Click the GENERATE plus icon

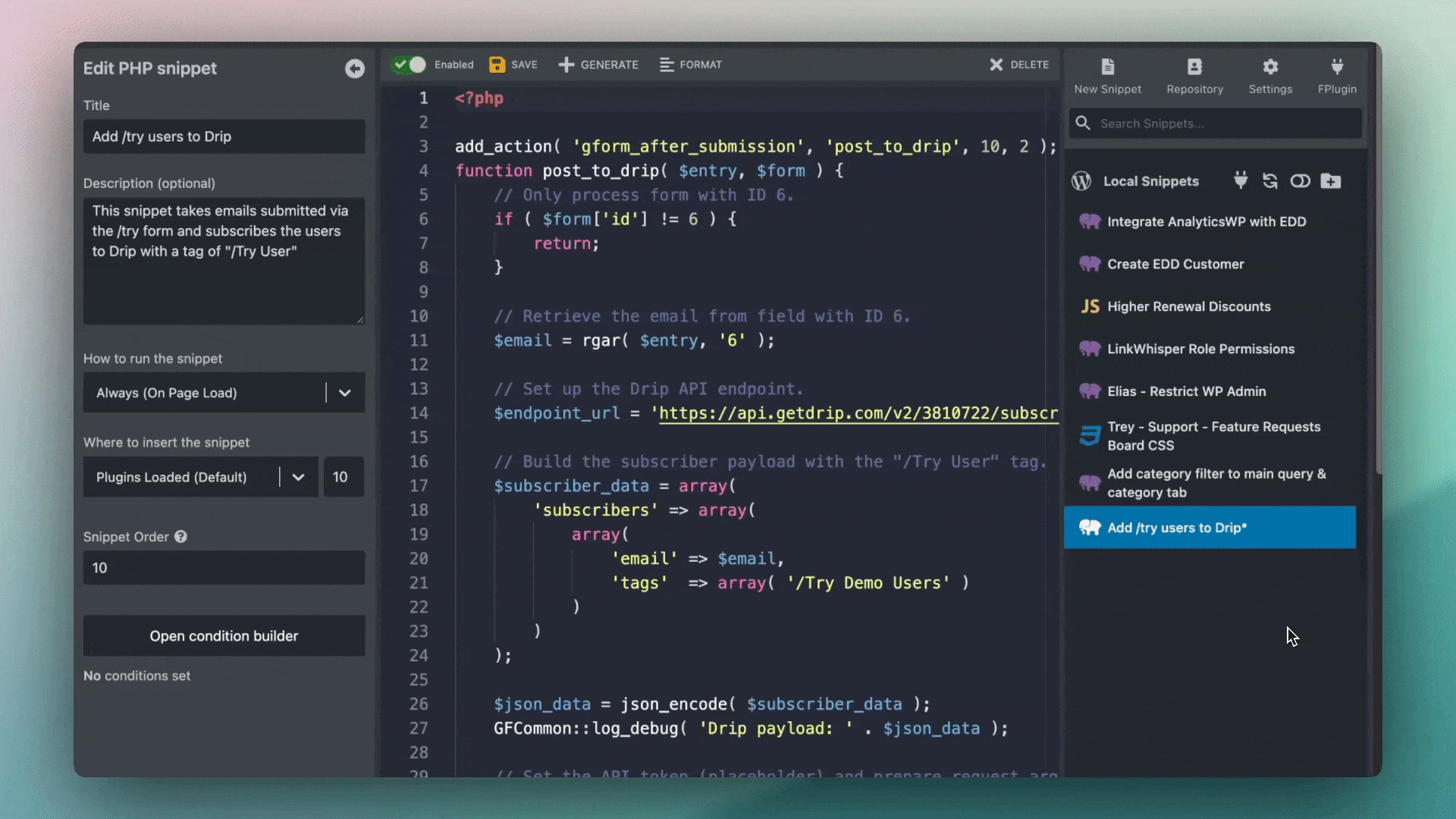[x=566, y=64]
